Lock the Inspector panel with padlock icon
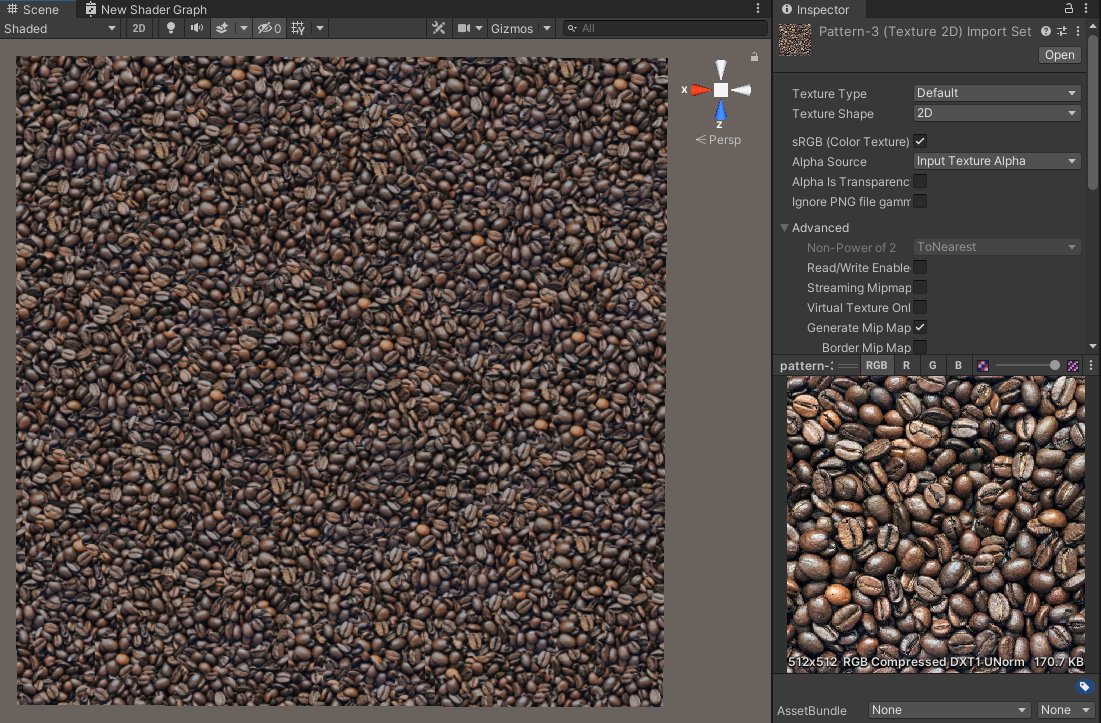The image size is (1101, 723). point(1070,9)
